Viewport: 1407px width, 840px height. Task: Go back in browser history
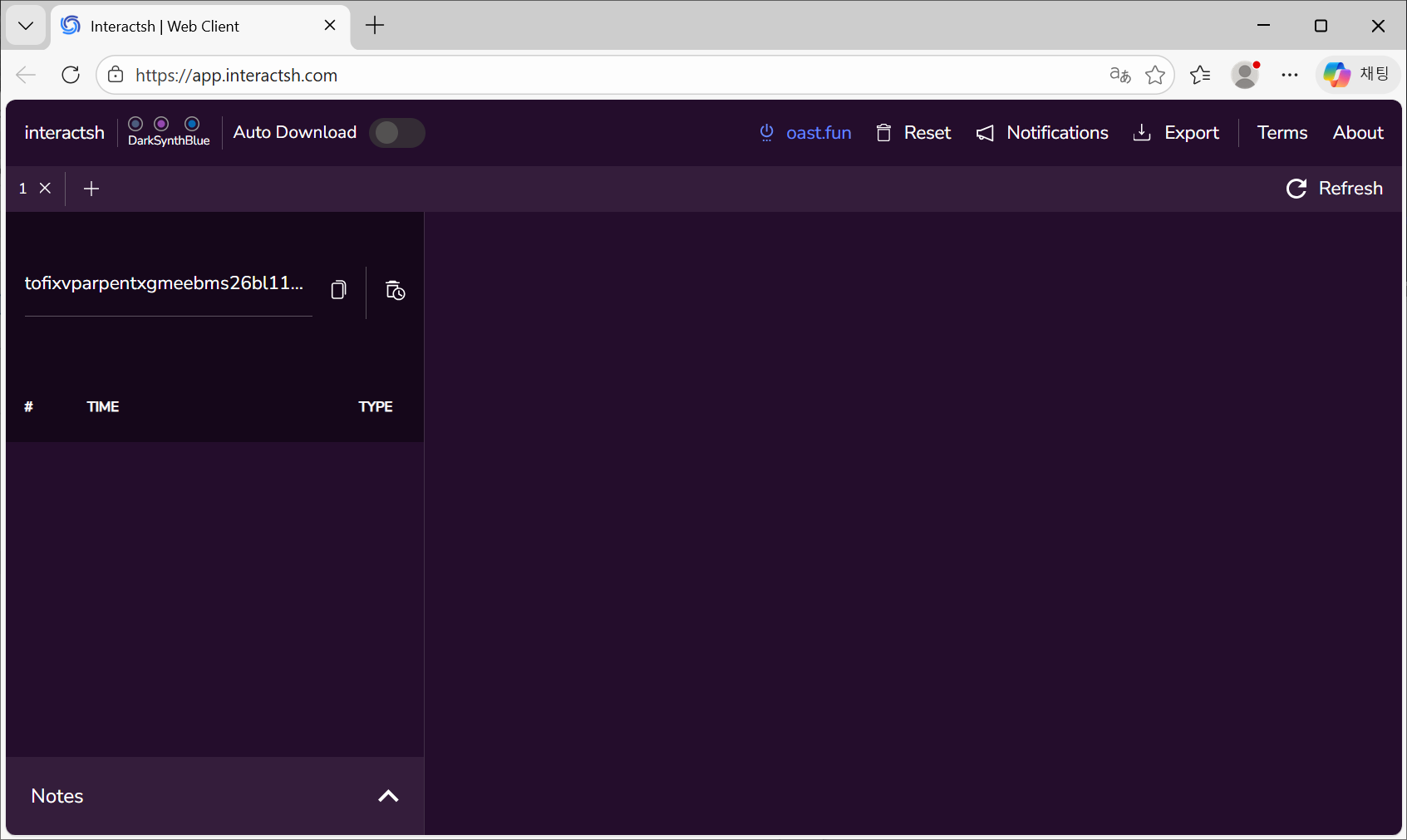pos(26,75)
